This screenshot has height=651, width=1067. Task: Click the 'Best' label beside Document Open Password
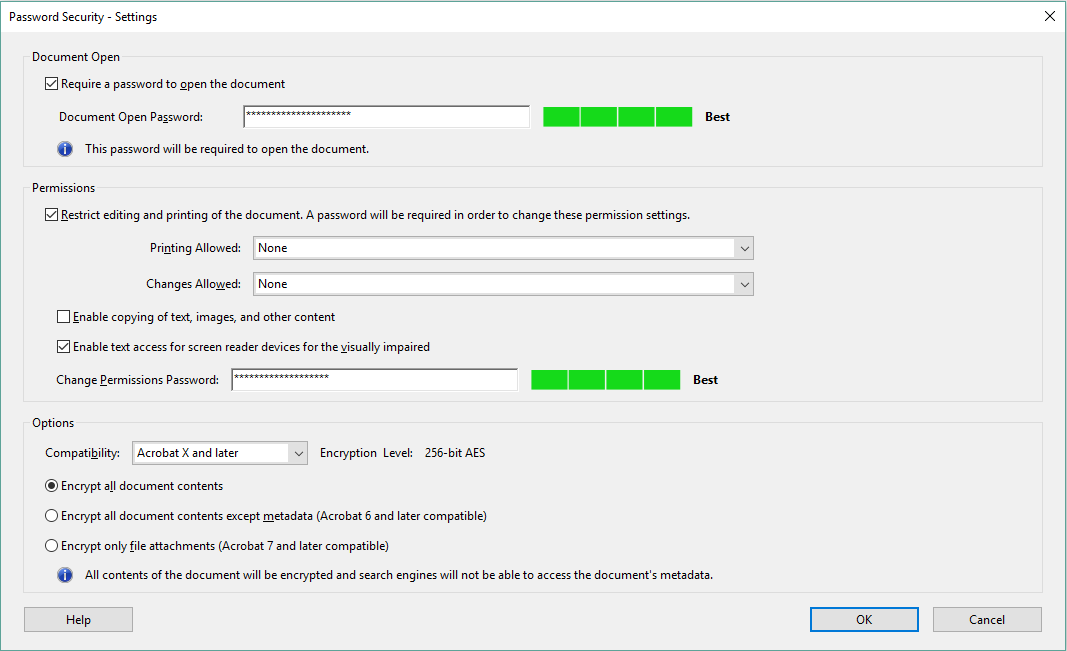click(x=717, y=117)
